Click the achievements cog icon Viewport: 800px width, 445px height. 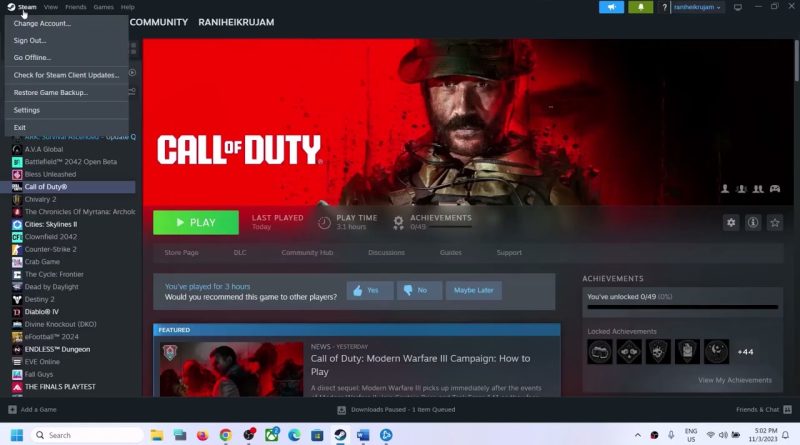398,222
